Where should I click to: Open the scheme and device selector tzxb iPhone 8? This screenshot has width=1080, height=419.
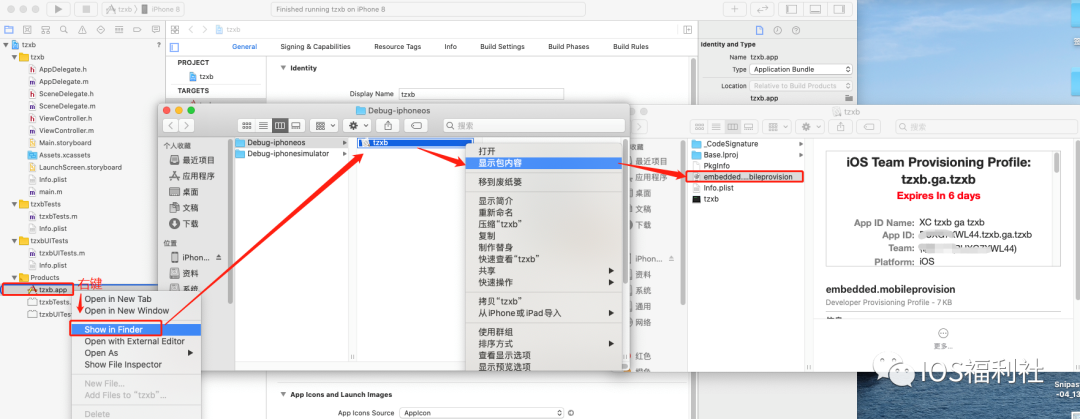tap(141, 9)
